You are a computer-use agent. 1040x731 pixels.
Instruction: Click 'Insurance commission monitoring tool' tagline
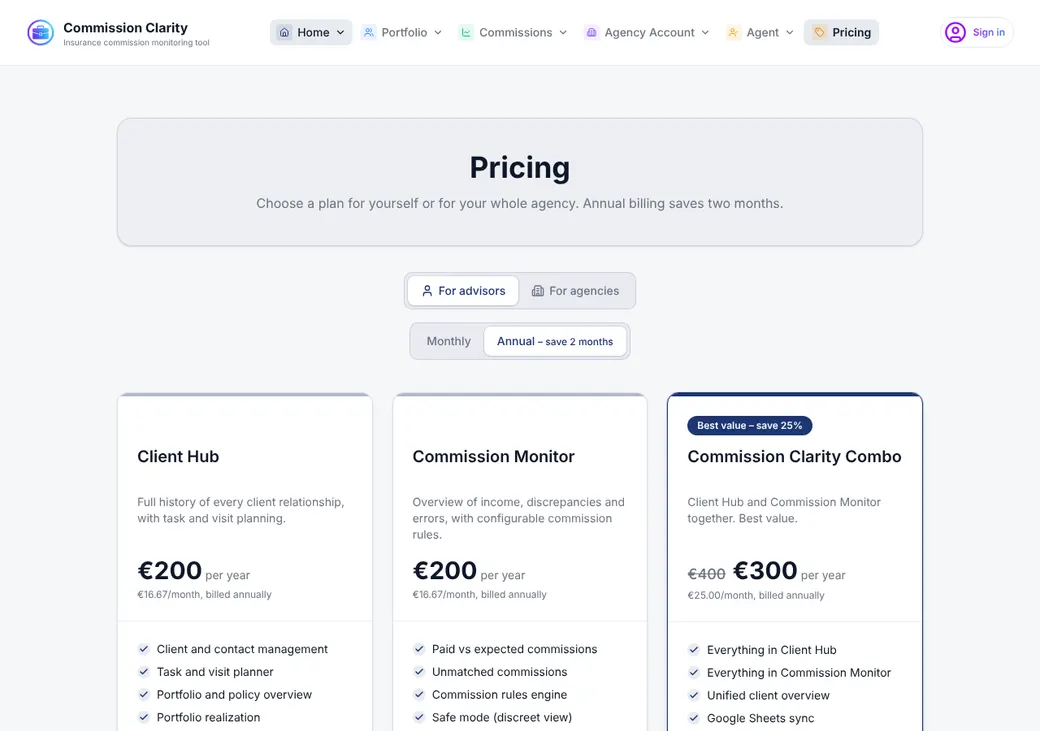click(136, 42)
